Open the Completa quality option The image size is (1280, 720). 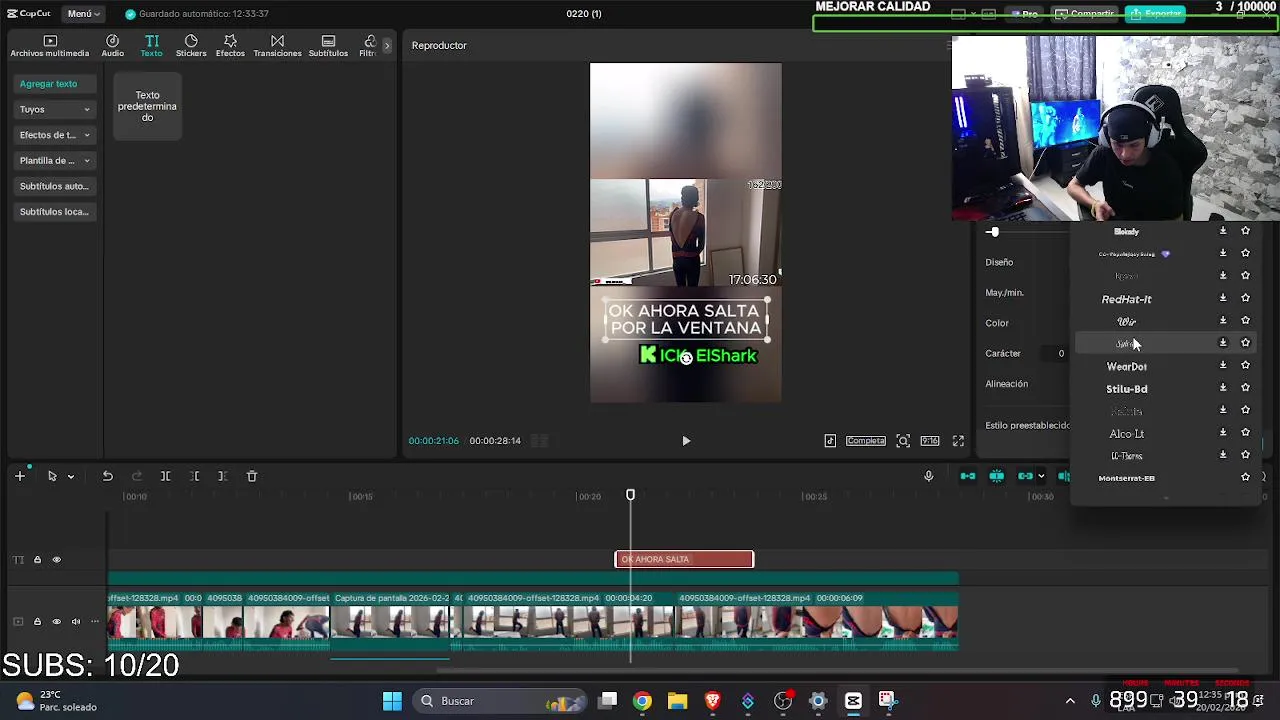pyautogui.click(x=866, y=441)
